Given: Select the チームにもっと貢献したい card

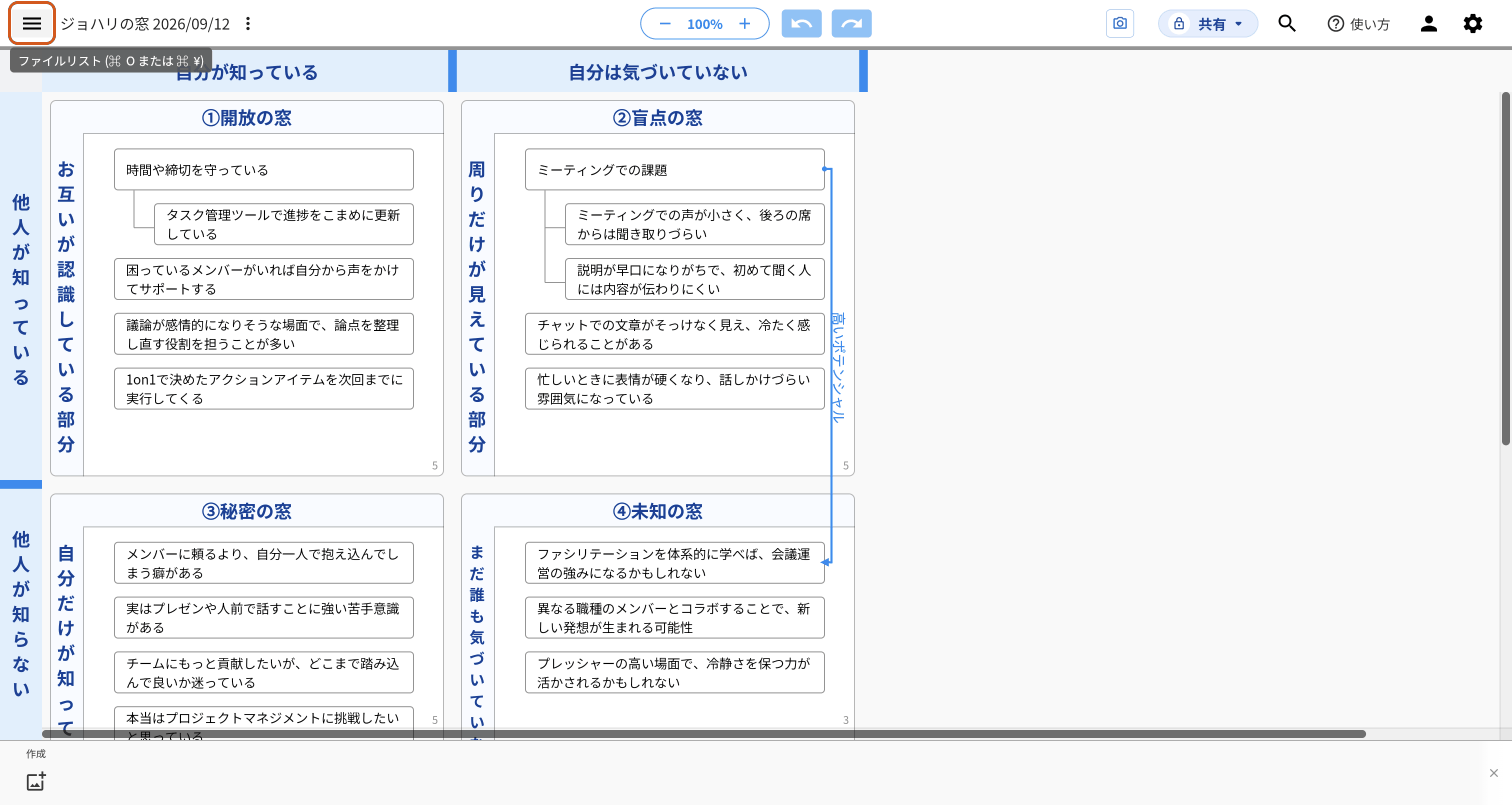Looking at the screenshot, I should (264, 673).
